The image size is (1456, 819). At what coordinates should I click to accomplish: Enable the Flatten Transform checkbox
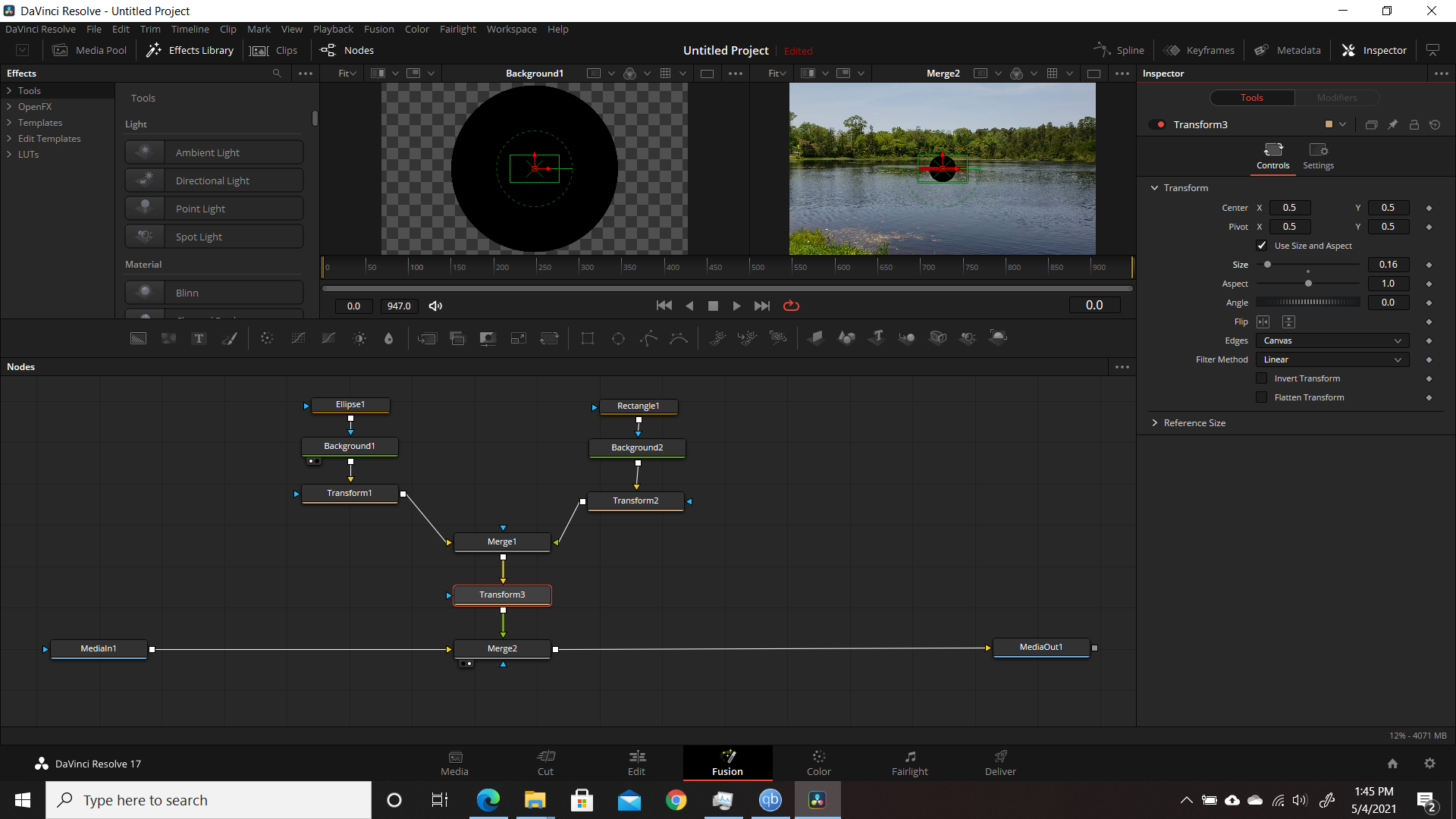[1262, 397]
